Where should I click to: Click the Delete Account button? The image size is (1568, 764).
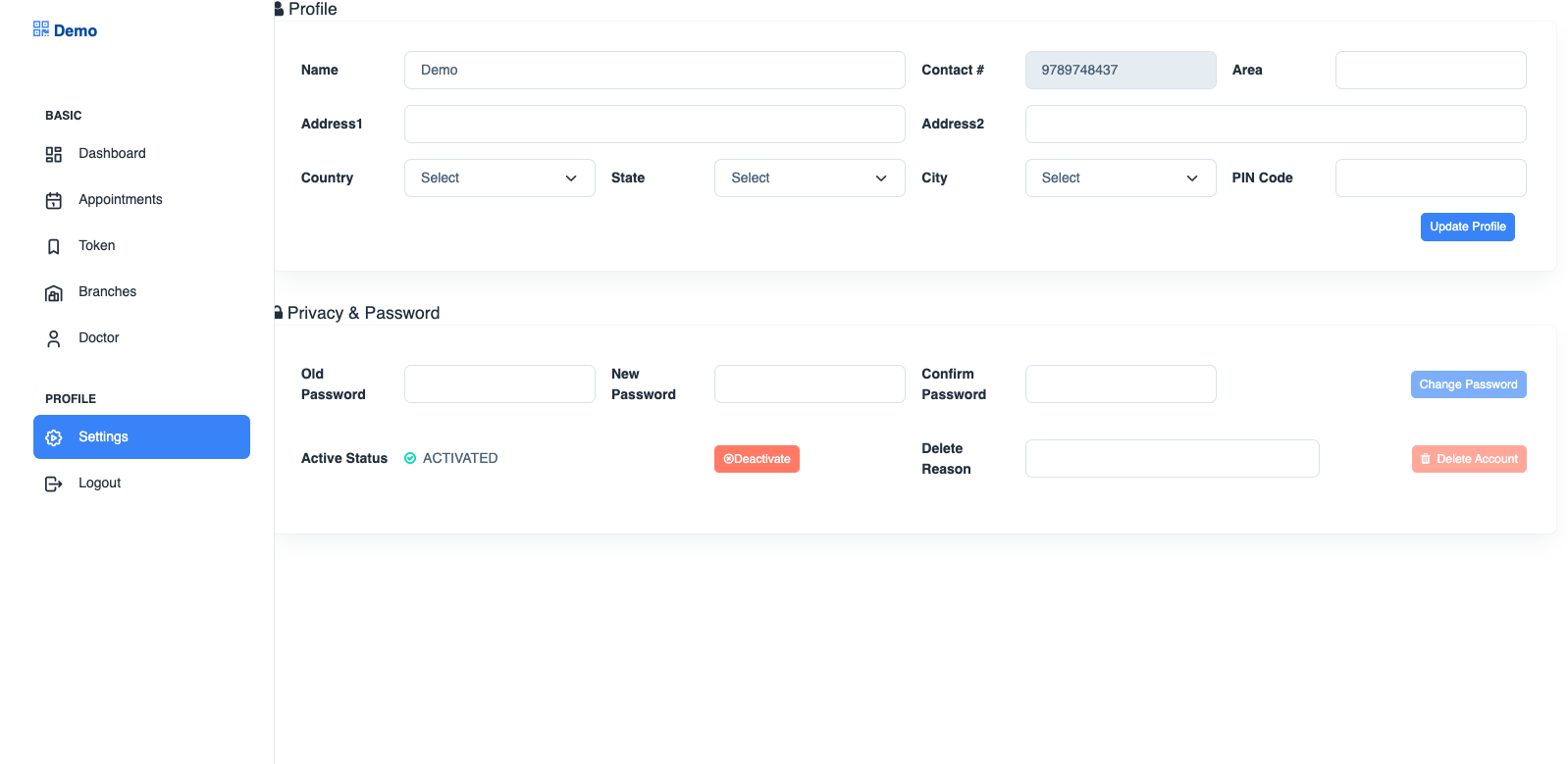click(1468, 459)
